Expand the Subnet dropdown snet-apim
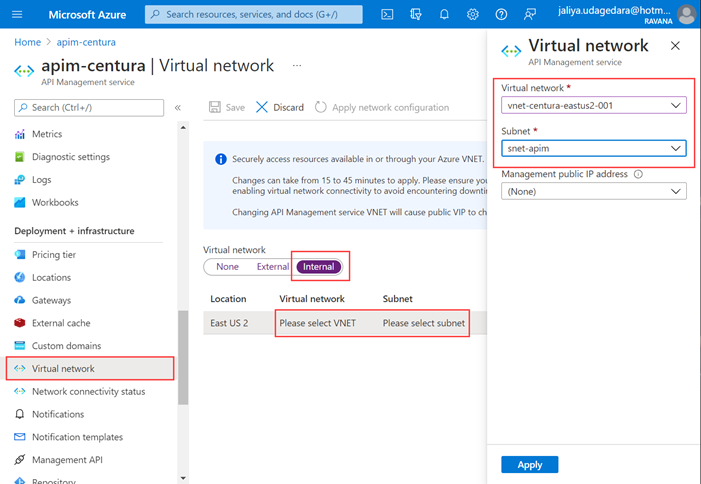Viewport: 701px width, 484px height. pyautogui.click(x=594, y=148)
